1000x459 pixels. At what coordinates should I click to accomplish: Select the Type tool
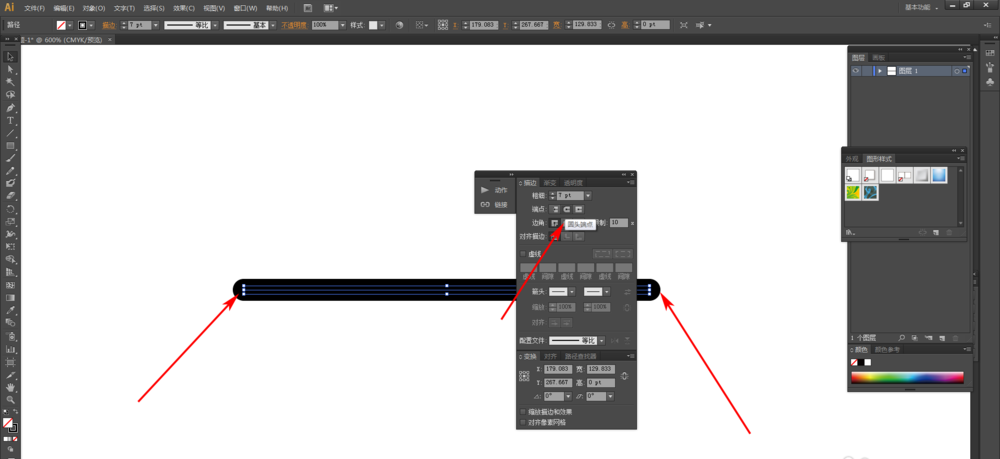click(10, 120)
